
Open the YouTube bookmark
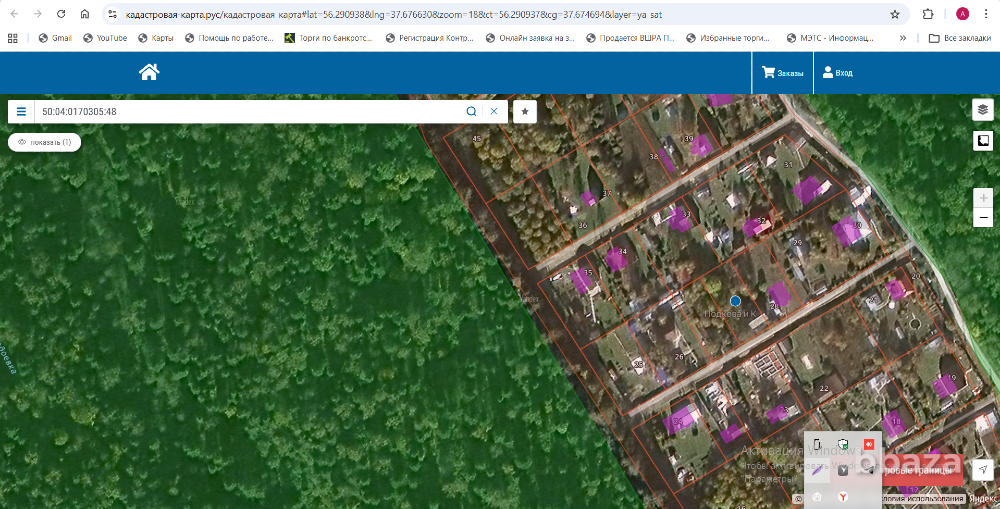pos(104,38)
